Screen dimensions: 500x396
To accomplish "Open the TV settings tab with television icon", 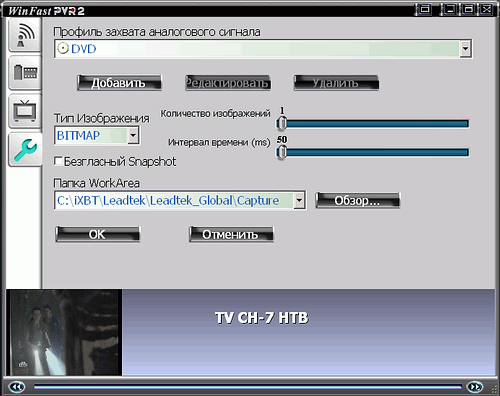I will 25,111.
